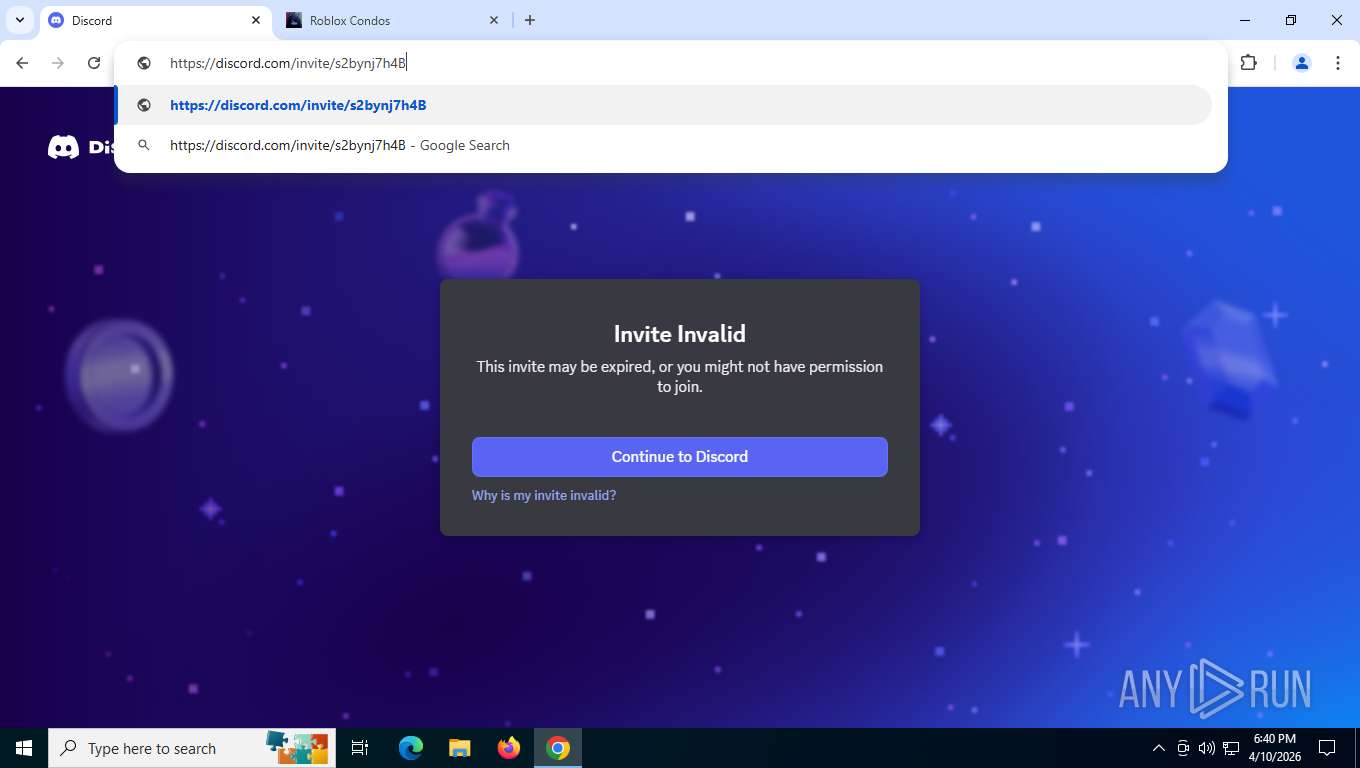Select the Google Search suggestion row
The image size is (1360, 768).
664,145
